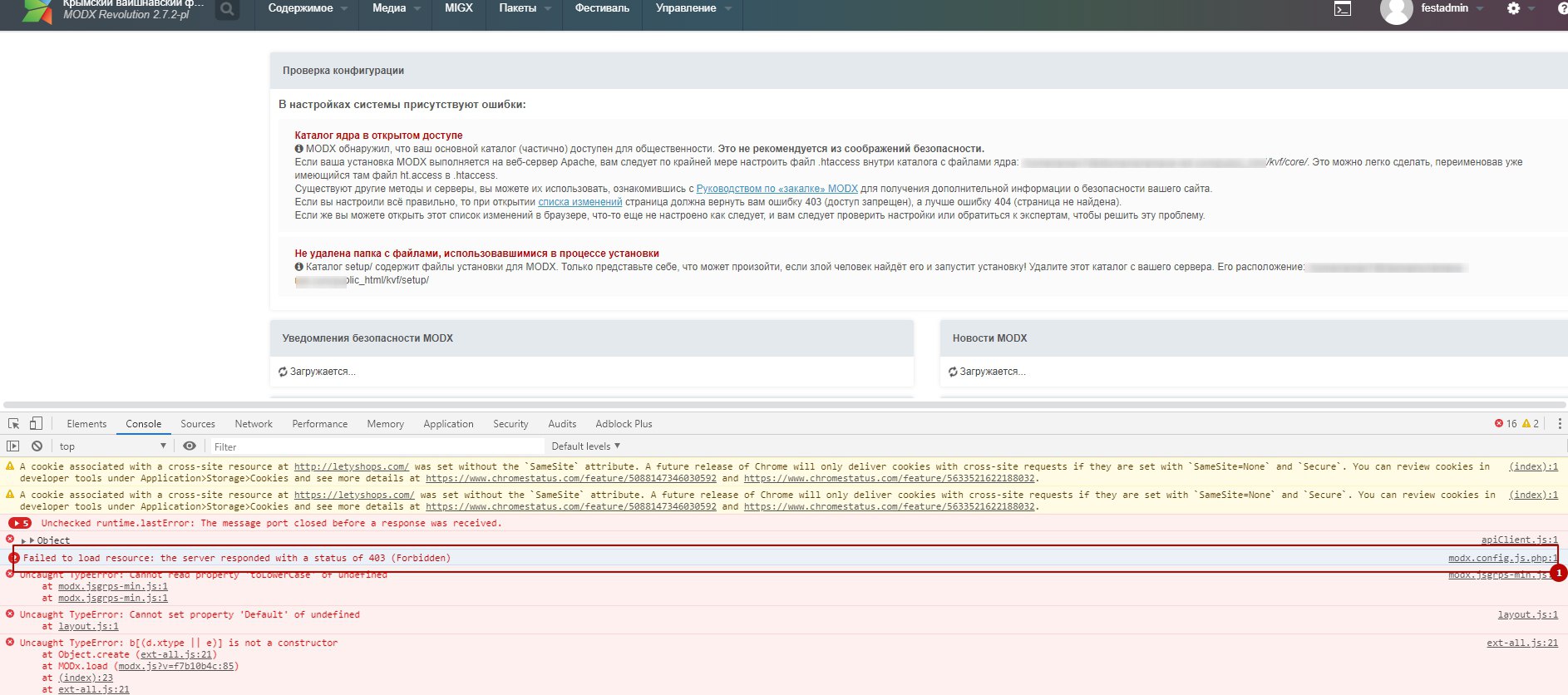Click the Failed to load resource error text

237,559
